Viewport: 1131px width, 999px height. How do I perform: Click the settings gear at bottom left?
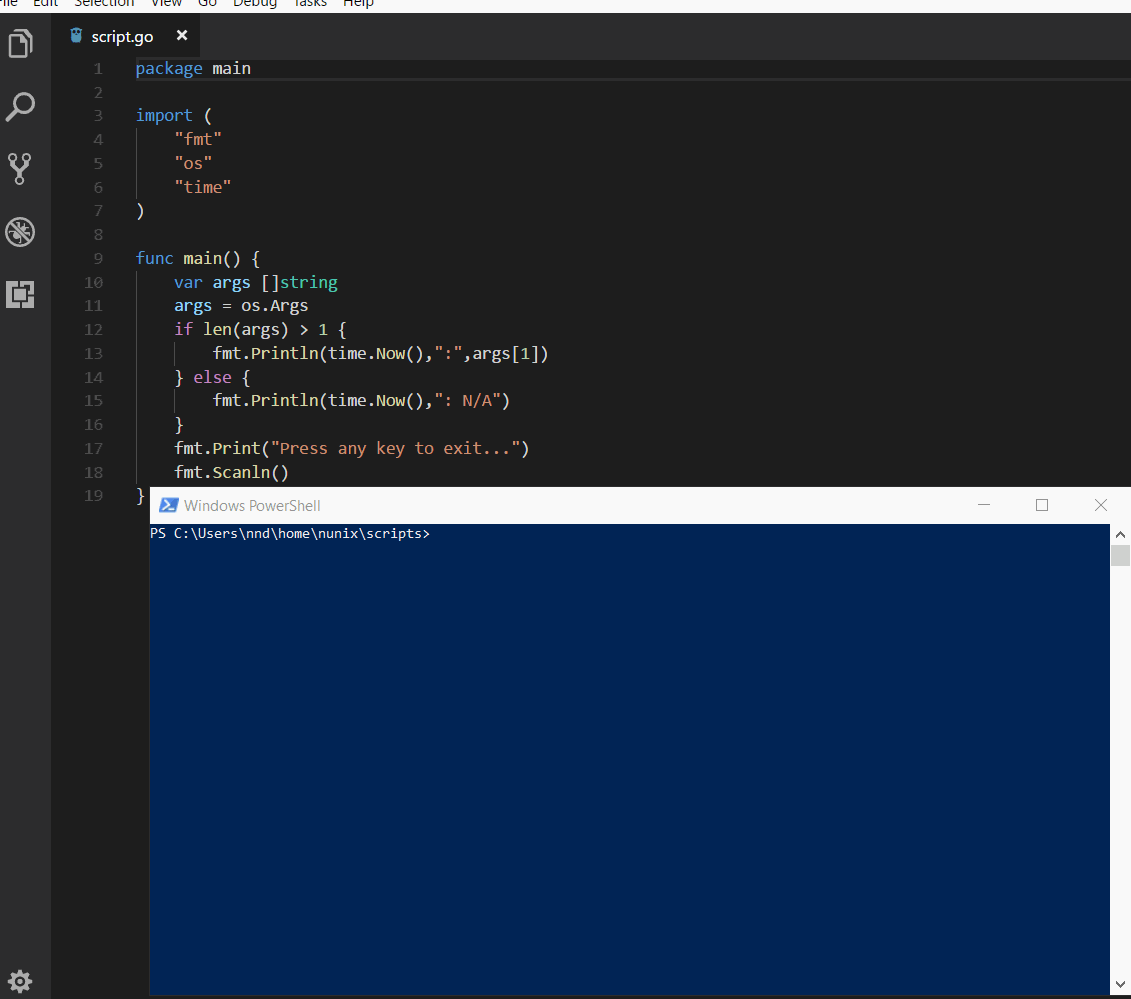20,981
